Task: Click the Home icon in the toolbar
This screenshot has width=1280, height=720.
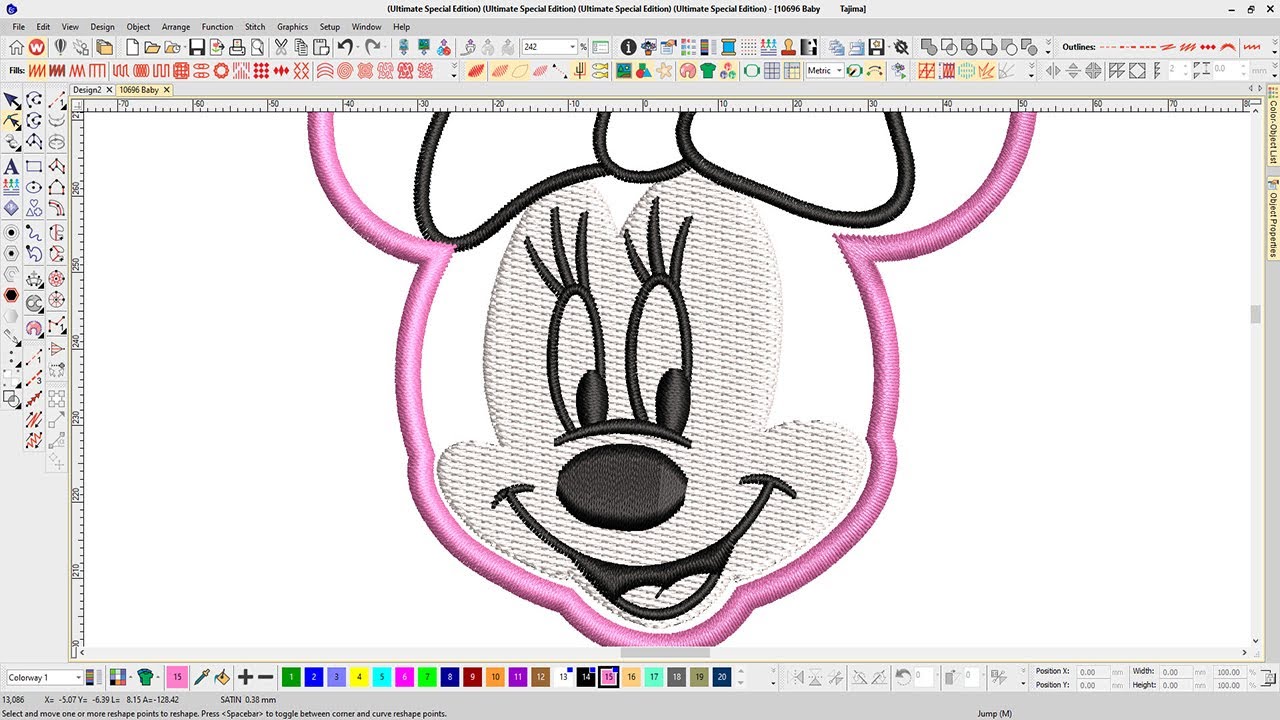Action: 16,47
